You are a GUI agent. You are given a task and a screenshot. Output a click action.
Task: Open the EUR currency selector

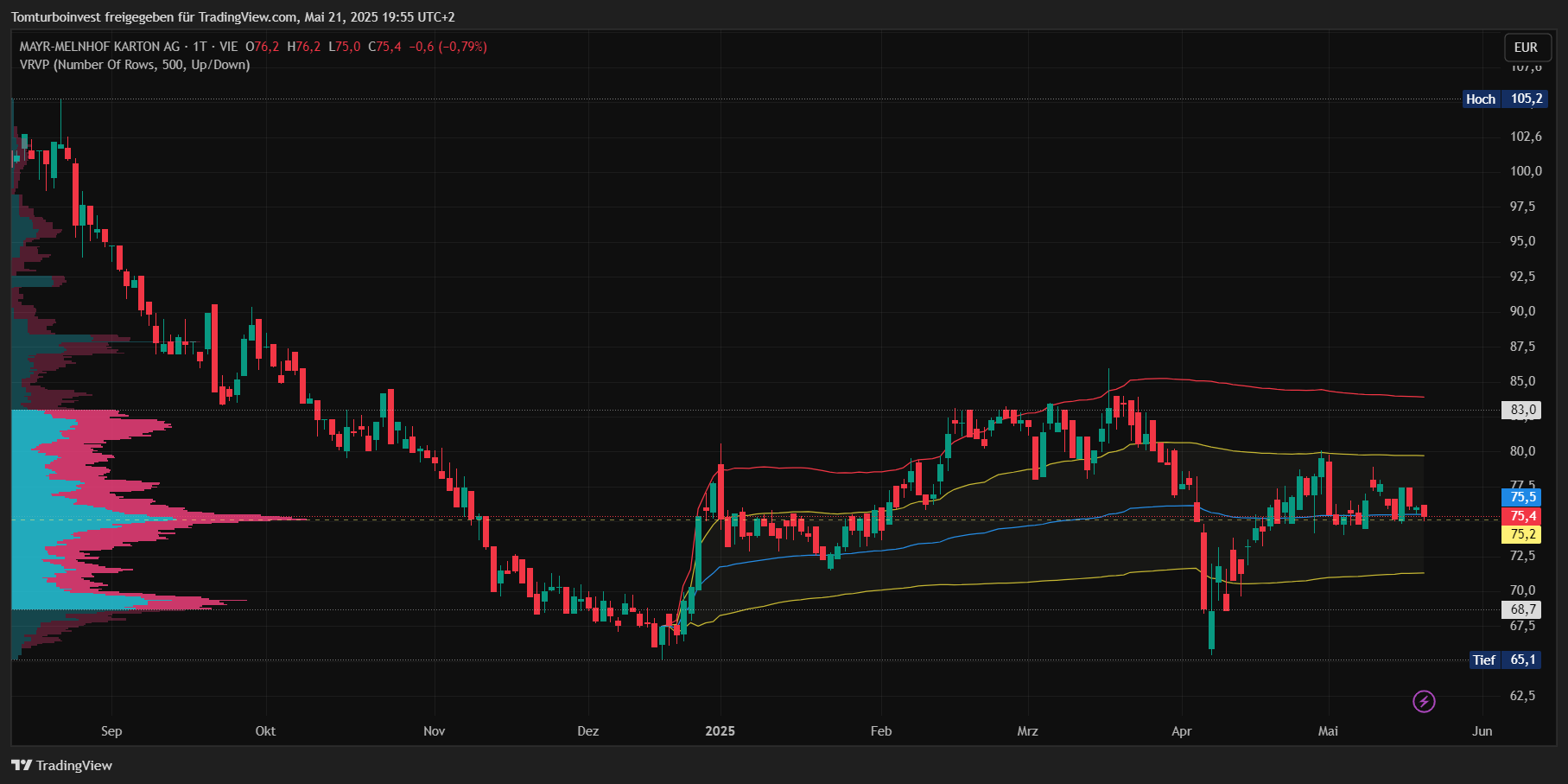coord(1526,48)
